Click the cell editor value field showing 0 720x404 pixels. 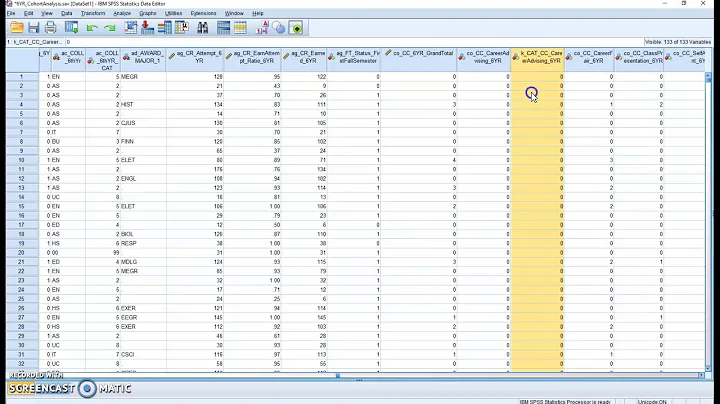354,42
